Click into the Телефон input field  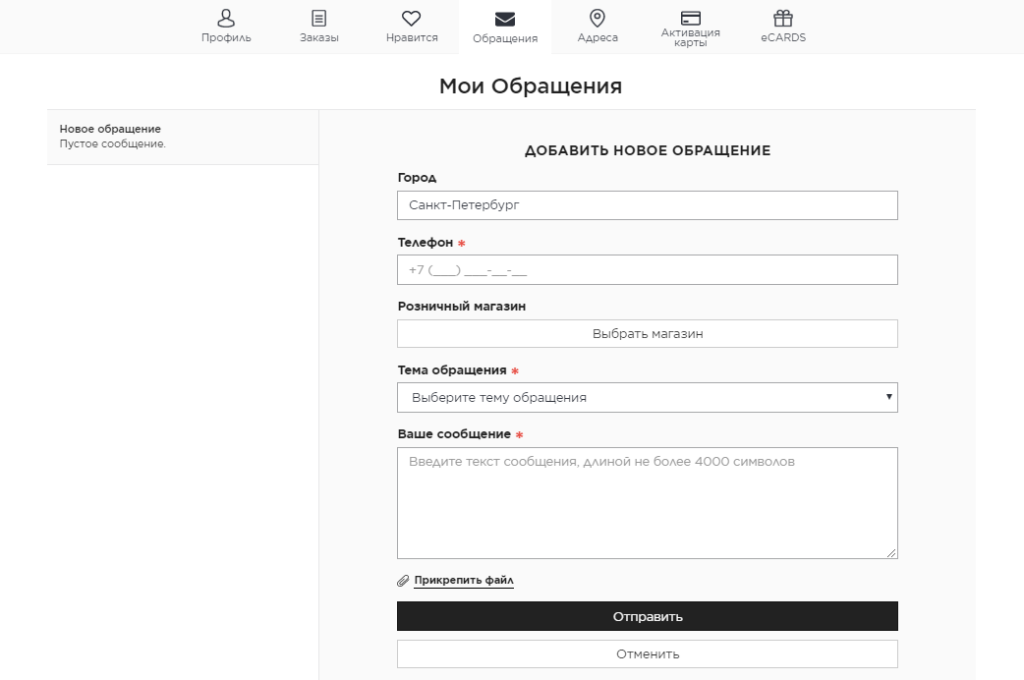coord(647,270)
